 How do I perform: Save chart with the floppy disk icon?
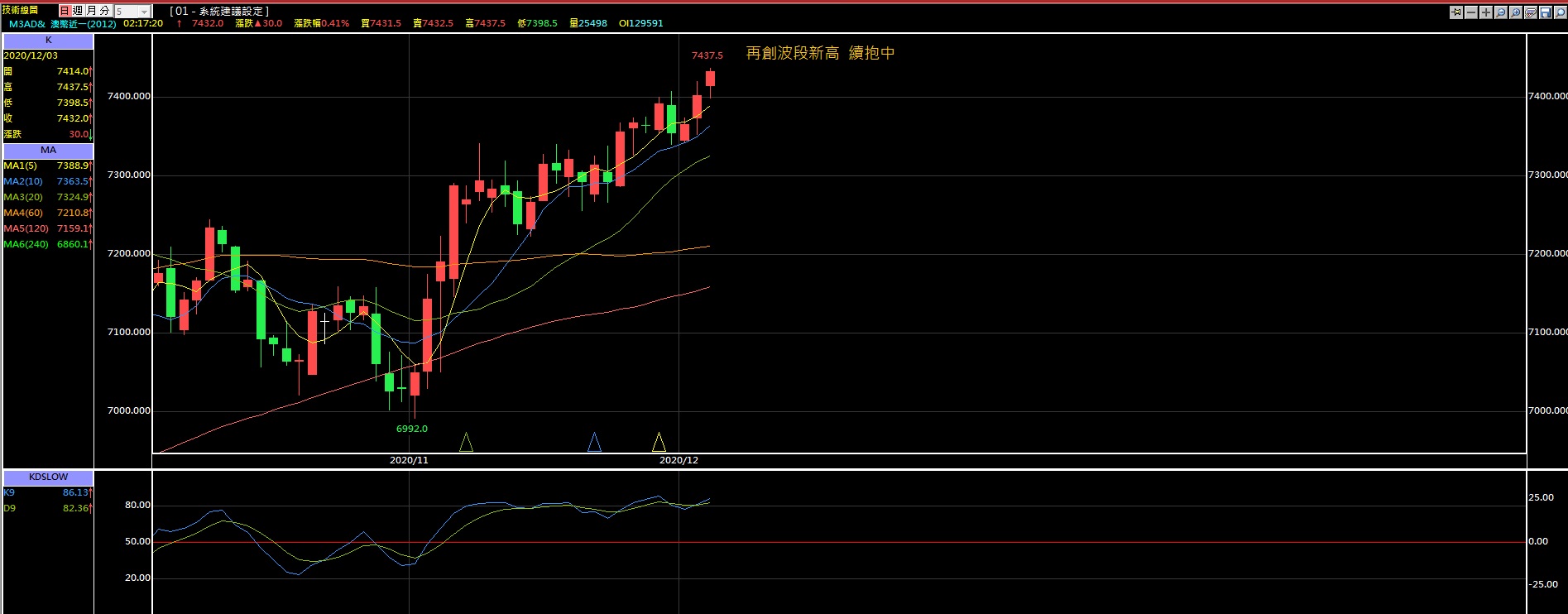pos(1546,12)
